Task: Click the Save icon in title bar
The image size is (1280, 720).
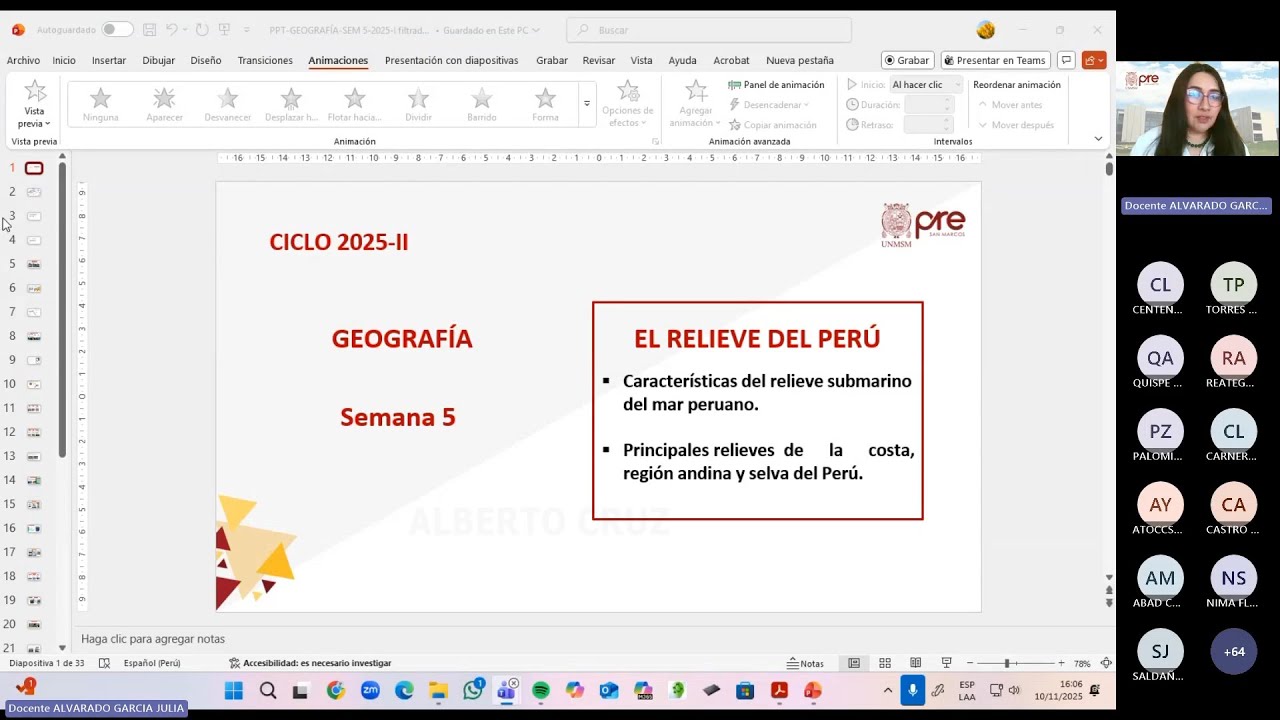Action: pyautogui.click(x=149, y=30)
